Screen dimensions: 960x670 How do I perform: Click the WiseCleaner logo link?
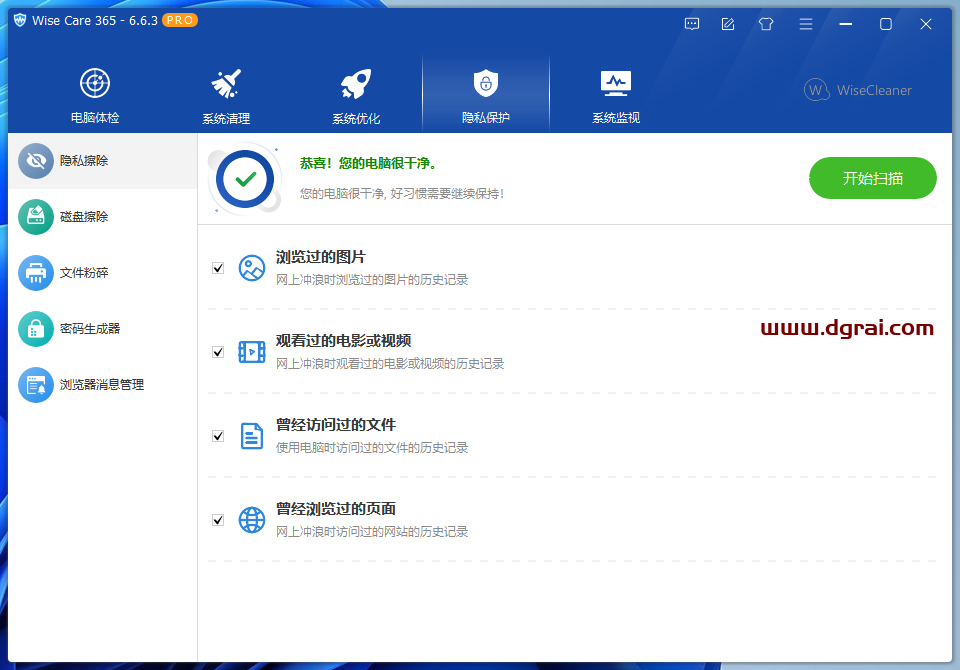pyautogui.click(x=858, y=90)
